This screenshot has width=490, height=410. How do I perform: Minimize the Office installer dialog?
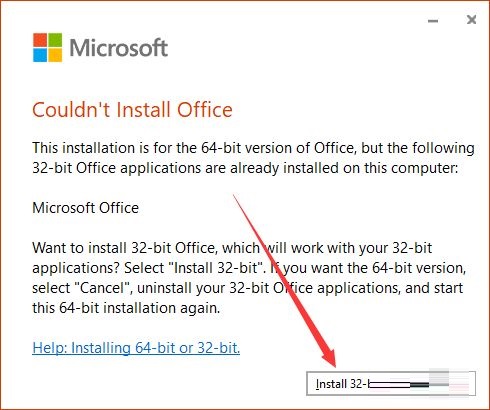pos(433,21)
